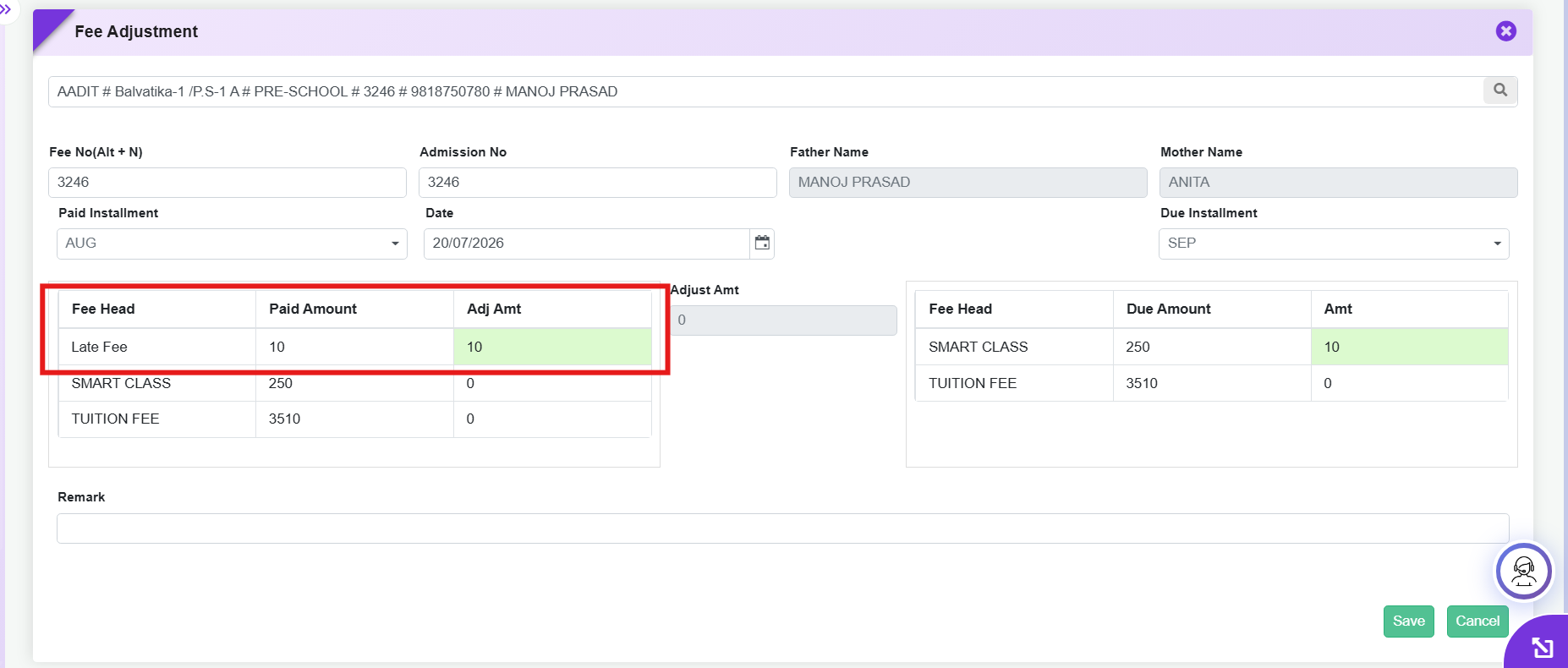The width and height of the screenshot is (1568, 668).
Task: Click the Due Amount column header
Action: coord(1169,309)
